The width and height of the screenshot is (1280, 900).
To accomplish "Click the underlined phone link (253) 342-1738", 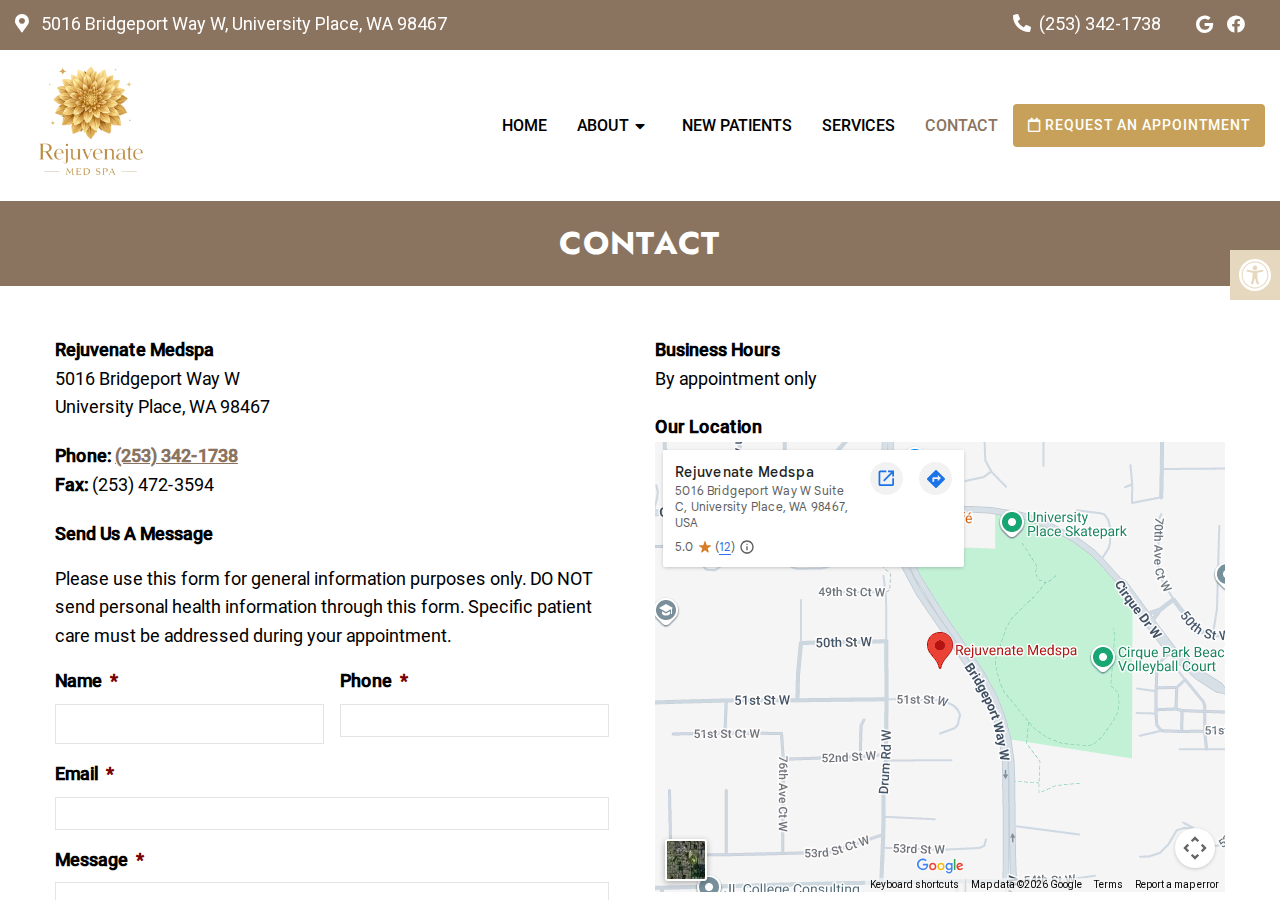I will click(x=176, y=456).
